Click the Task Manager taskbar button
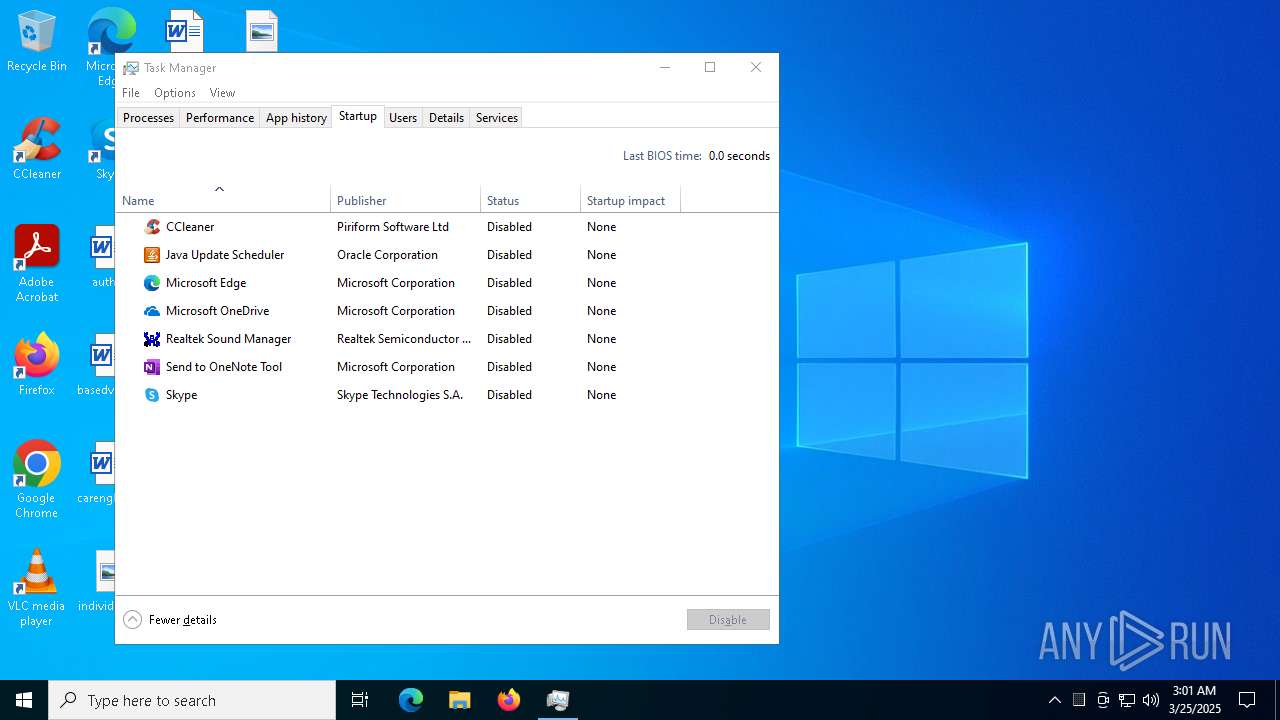The height and width of the screenshot is (720, 1280). [558, 700]
